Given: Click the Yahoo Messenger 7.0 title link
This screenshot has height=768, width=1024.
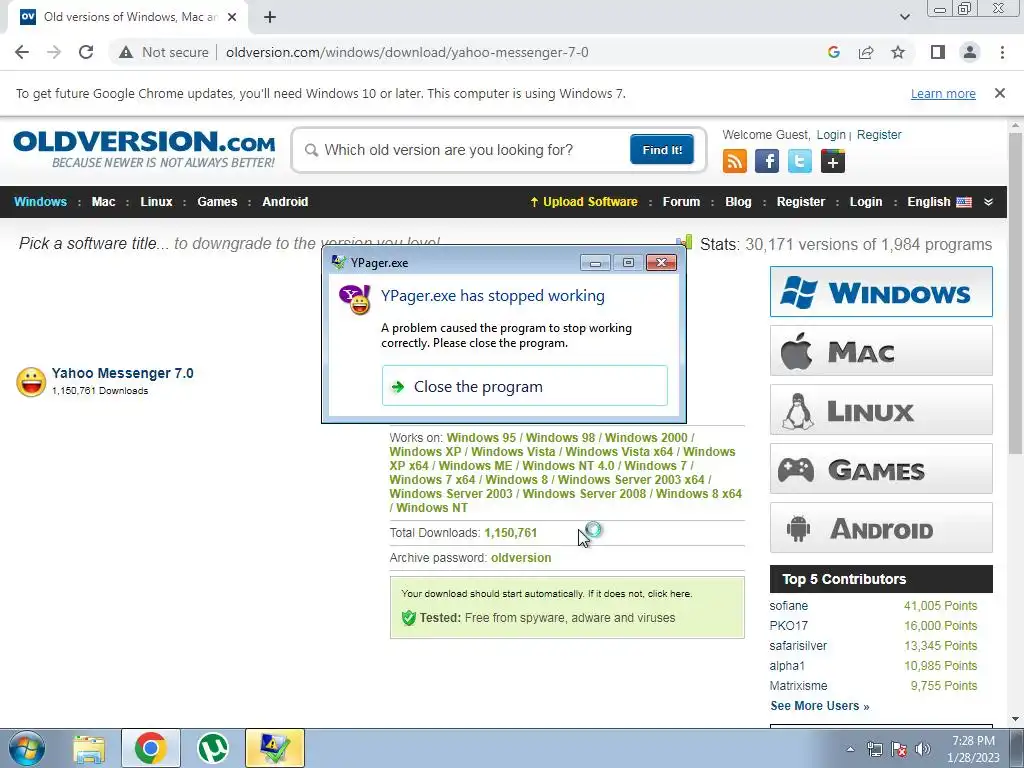Looking at the screenshot, I should (x=123, y=373).
